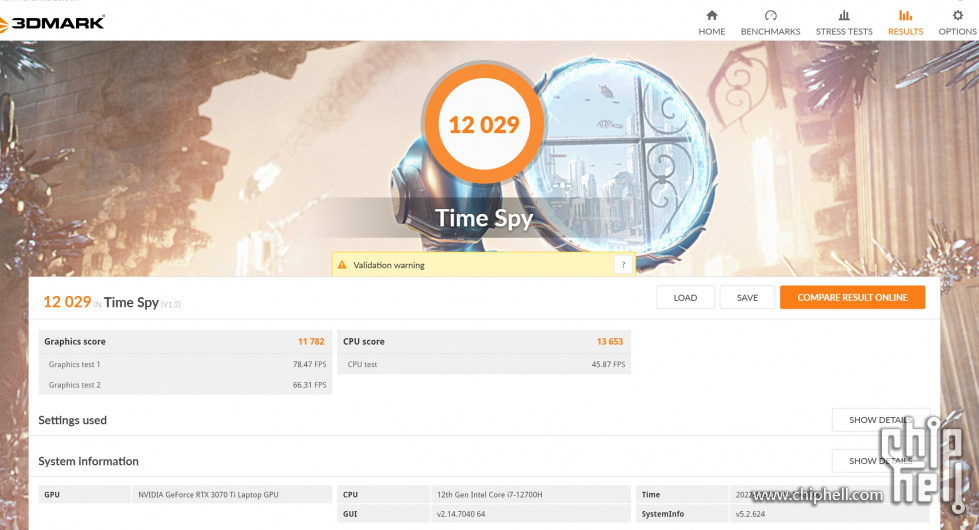
Task: Click the Graphics score heading
Action: click(74, 341)
